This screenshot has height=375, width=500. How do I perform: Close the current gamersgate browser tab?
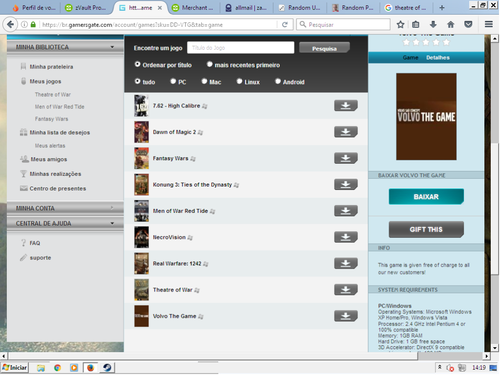(160, 8)
